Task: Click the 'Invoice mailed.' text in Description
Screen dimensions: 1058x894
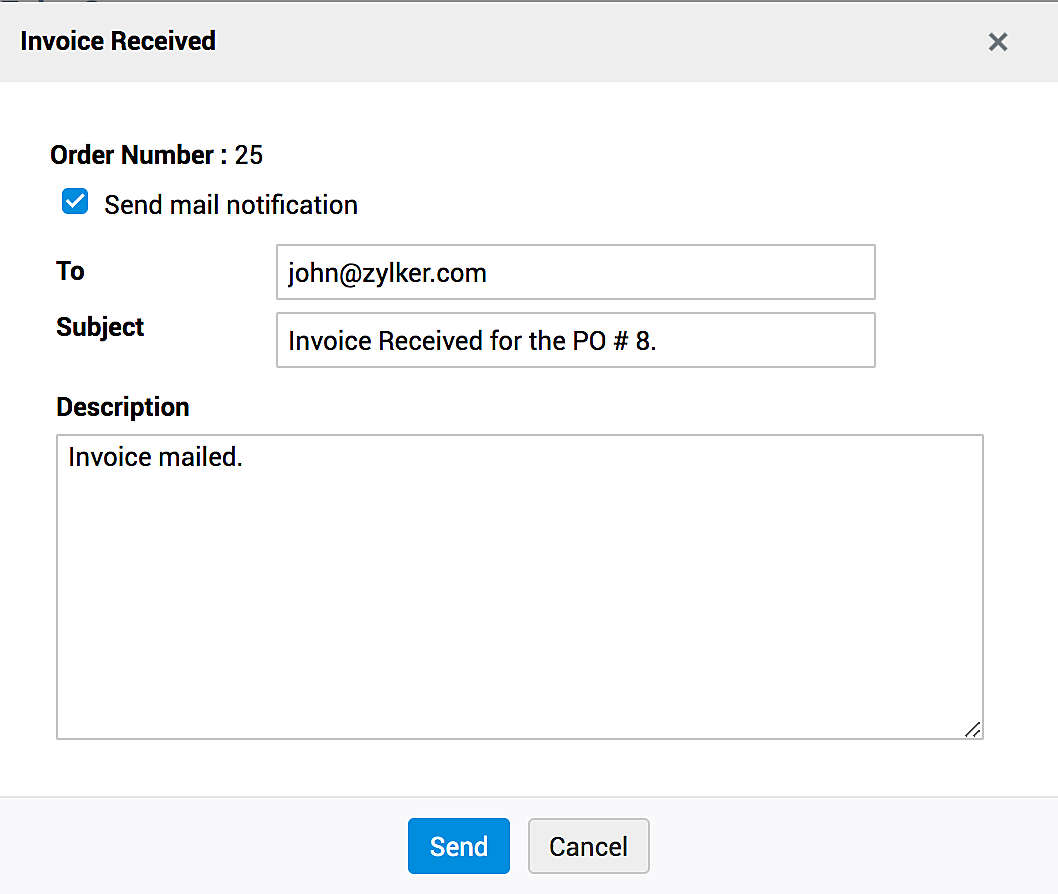Action: (155, 458)
